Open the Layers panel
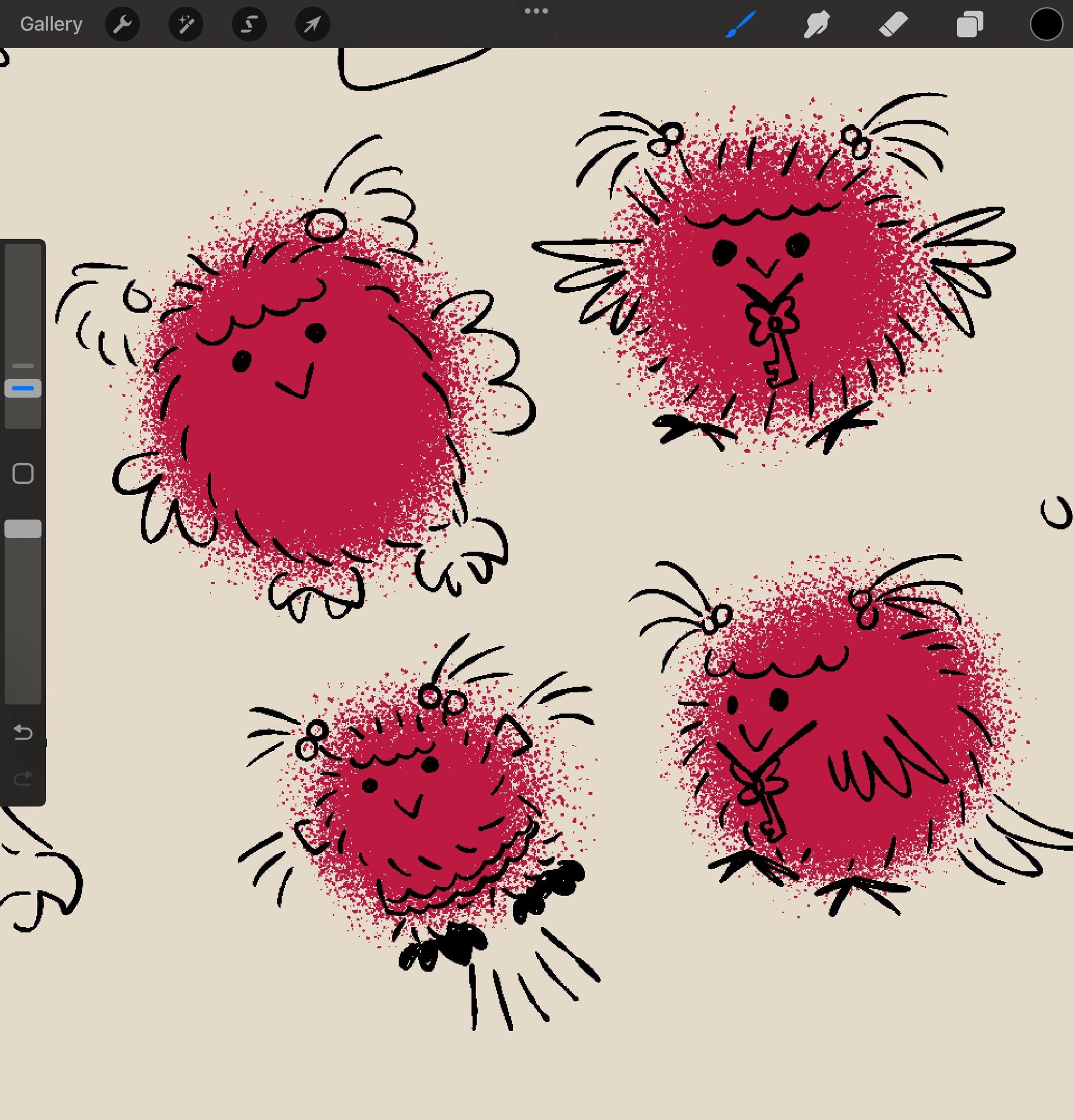Screen dimensions: 1073x1120 point(969,24)
